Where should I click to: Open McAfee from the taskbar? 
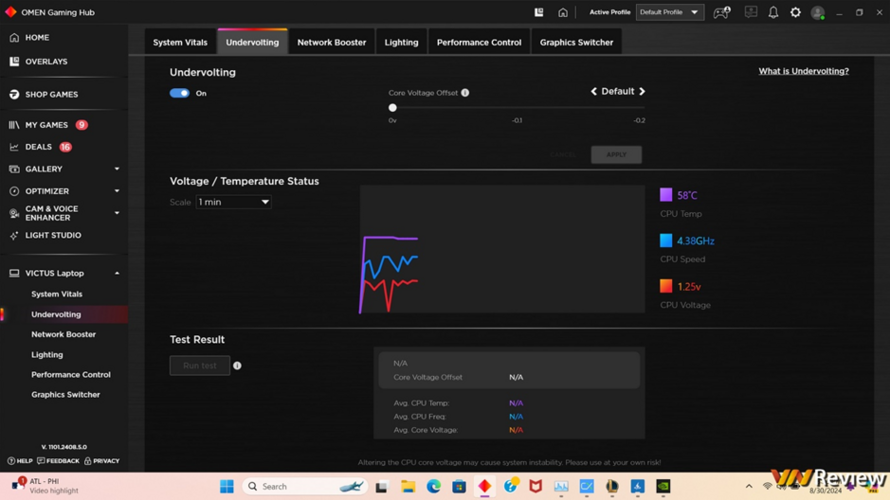(x=535, y=486)
